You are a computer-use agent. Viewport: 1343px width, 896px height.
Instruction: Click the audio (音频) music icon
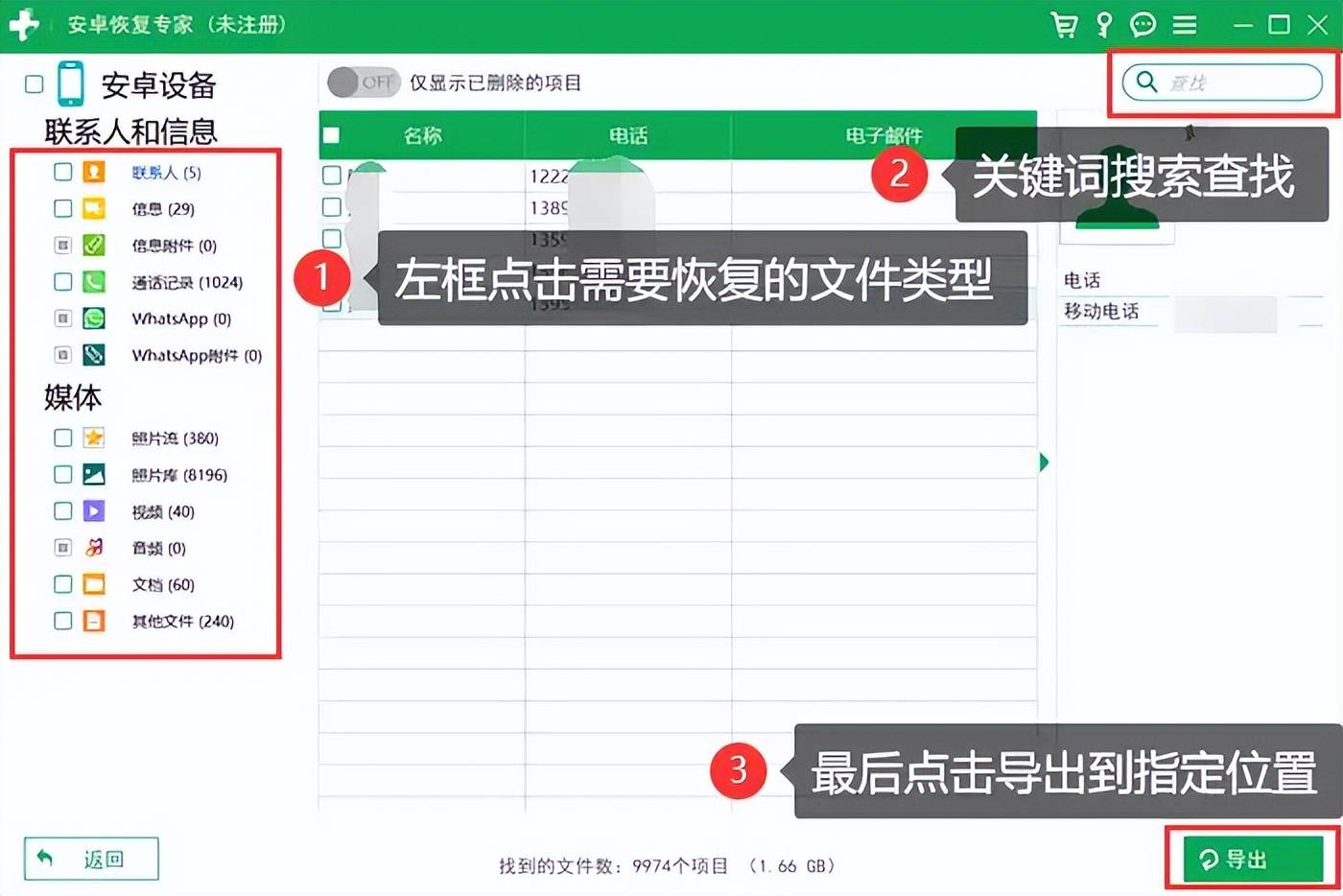click(x=93, y=547)
